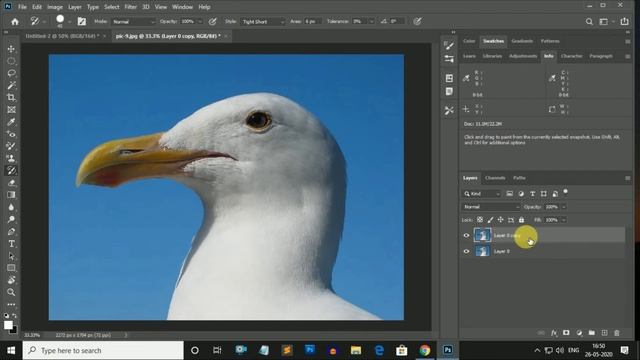640x360 pixels.
Task: Open the Select menu
Action: pyautogui.click(x=111, y=7)
